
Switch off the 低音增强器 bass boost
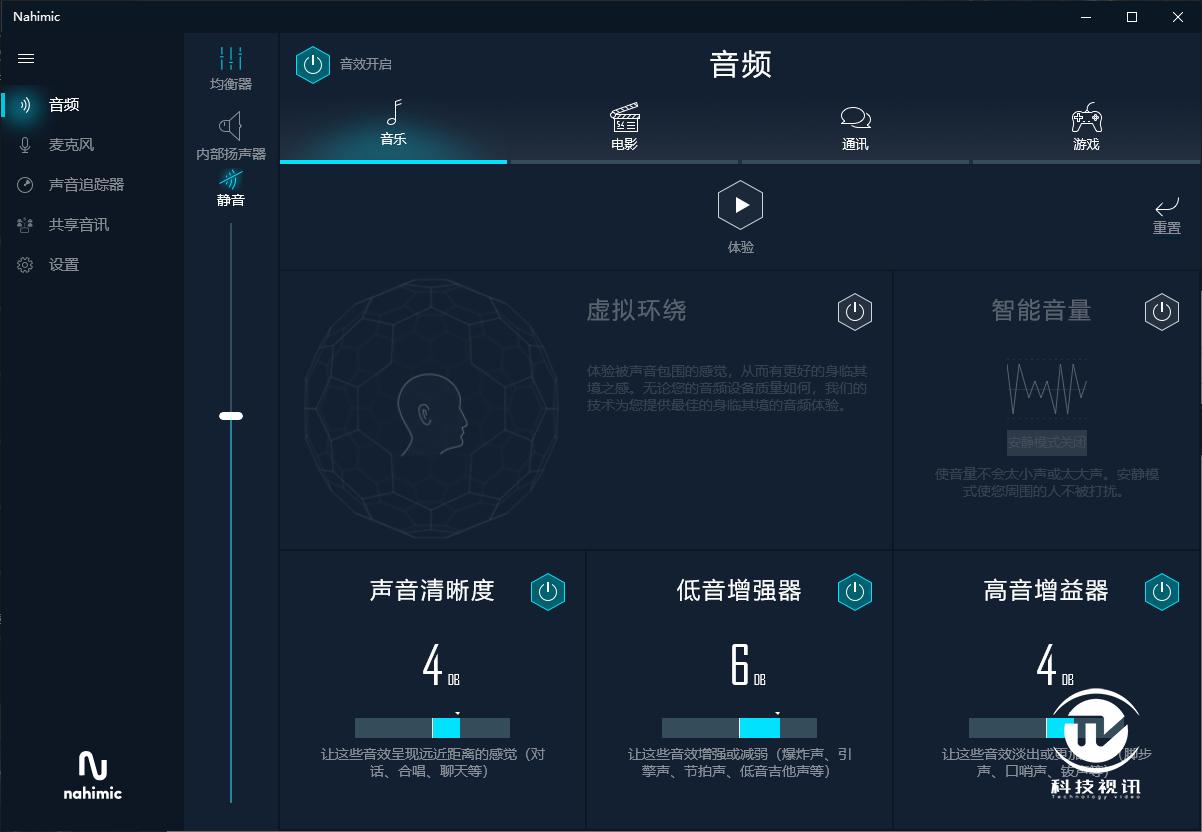855,591
